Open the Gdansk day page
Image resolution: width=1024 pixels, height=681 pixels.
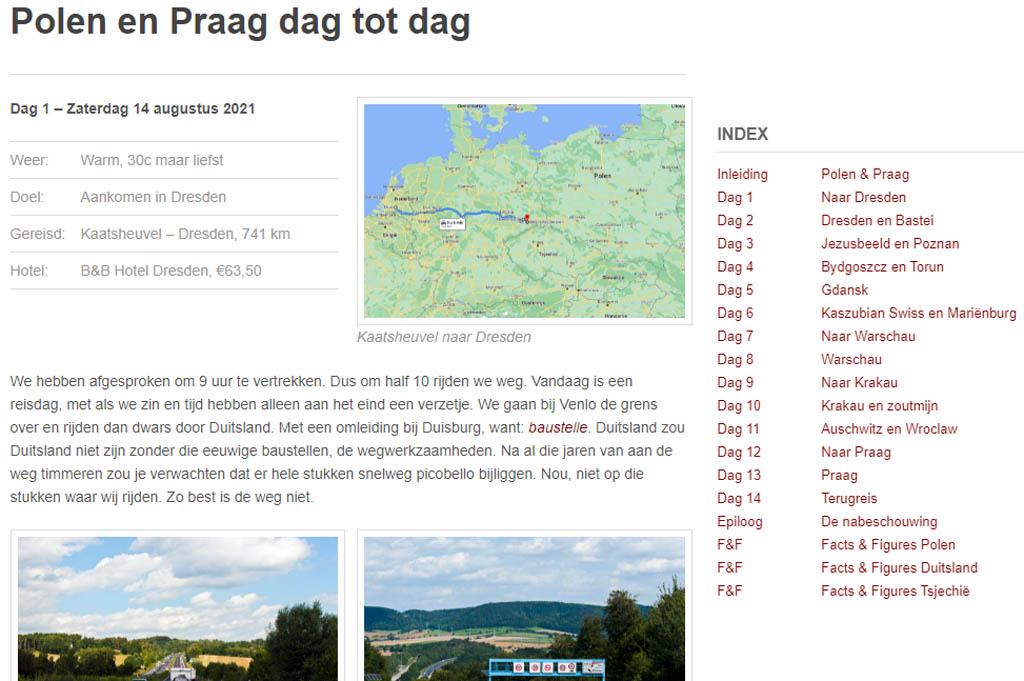(x=845, y=290)
